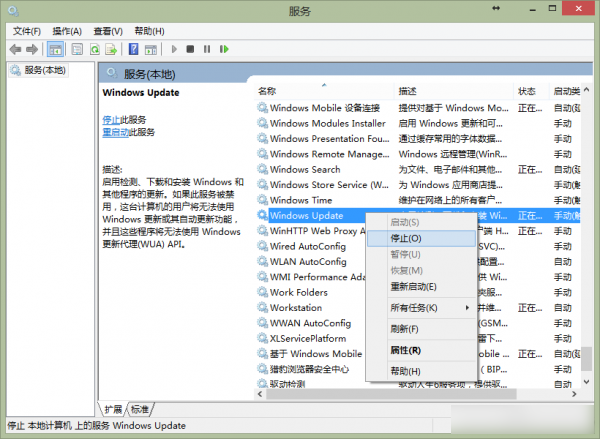Choose 刷新(F) in the context menu

click(x=421, y=329)
